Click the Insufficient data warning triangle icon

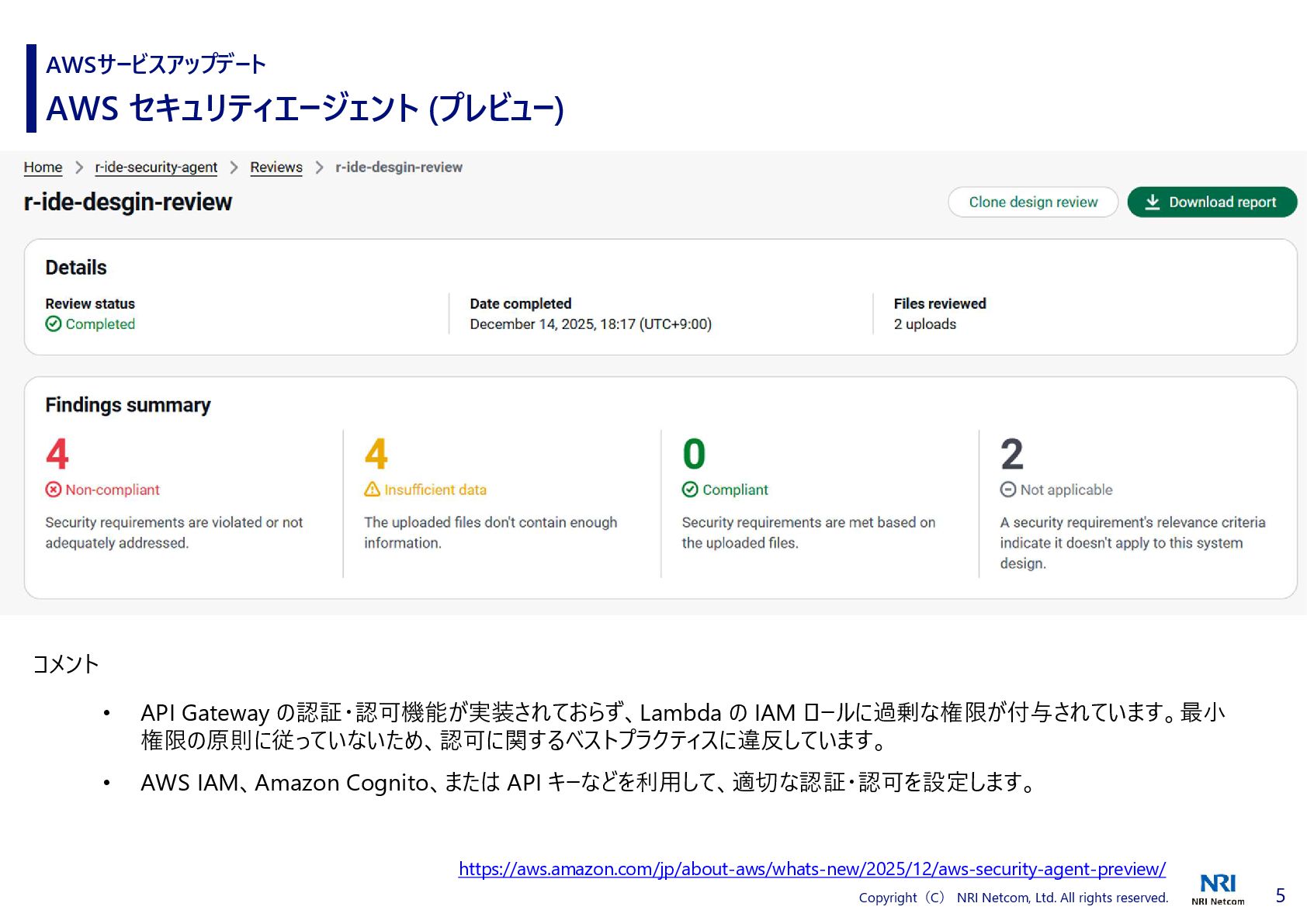(x=373, y=490)
